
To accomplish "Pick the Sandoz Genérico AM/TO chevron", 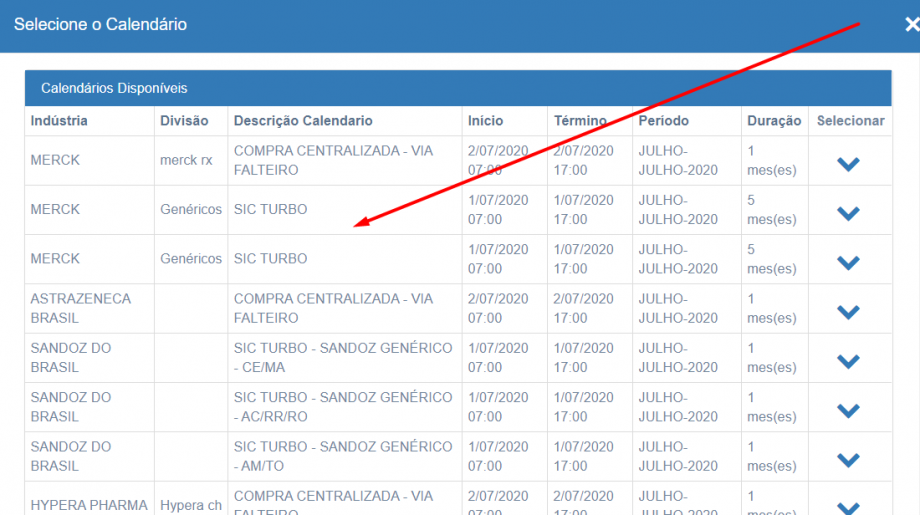I will pyautogui.click(x=848, y=460).
